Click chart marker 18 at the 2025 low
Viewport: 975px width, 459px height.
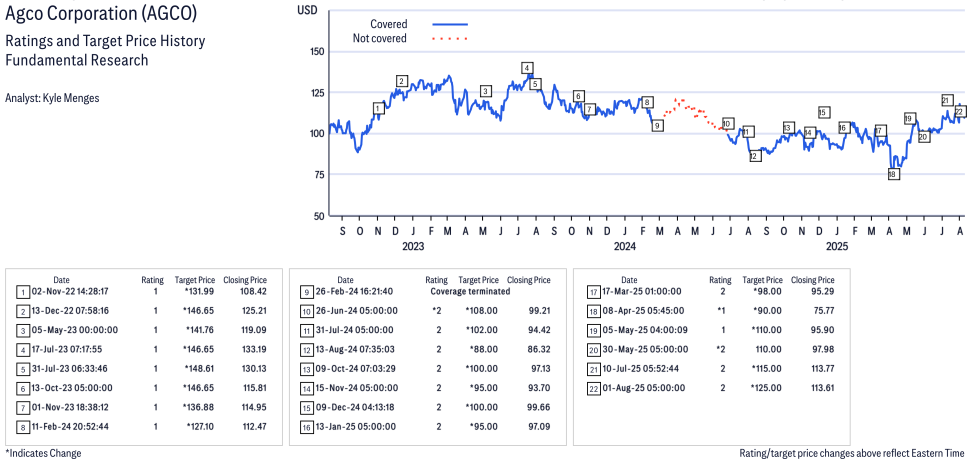893,175
